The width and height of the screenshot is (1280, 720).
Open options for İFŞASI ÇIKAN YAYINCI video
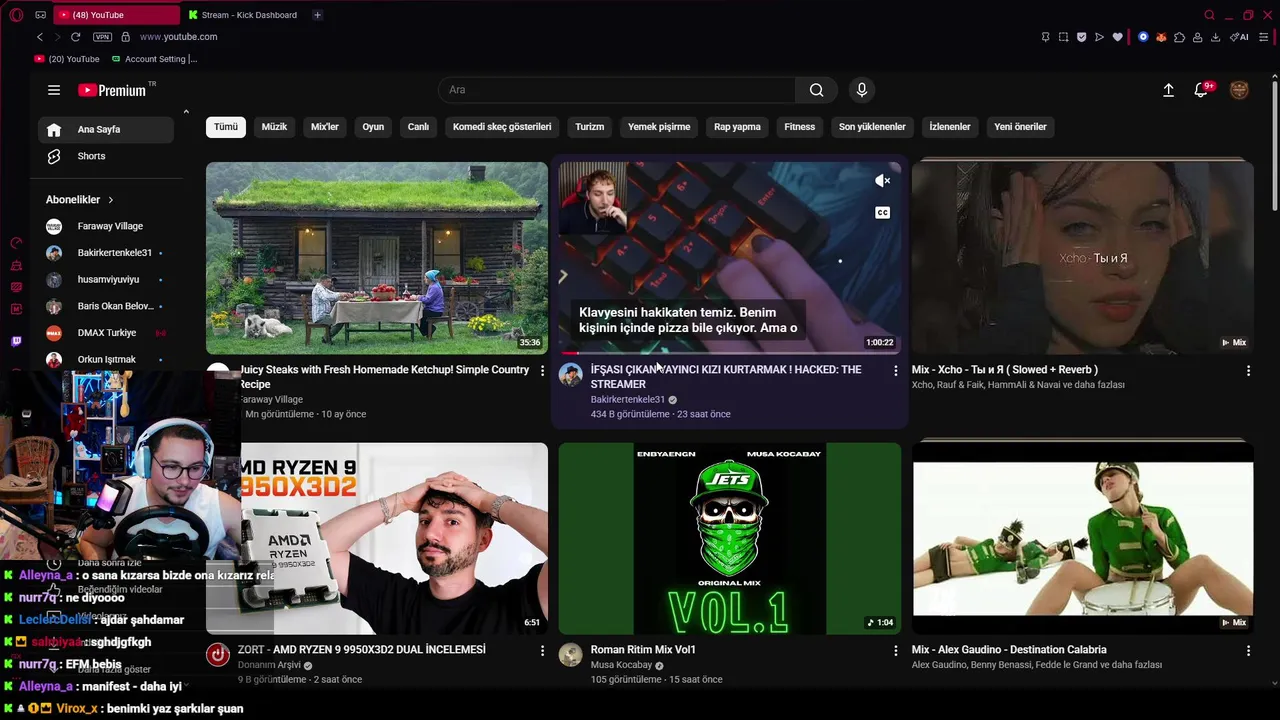(895, 371)
